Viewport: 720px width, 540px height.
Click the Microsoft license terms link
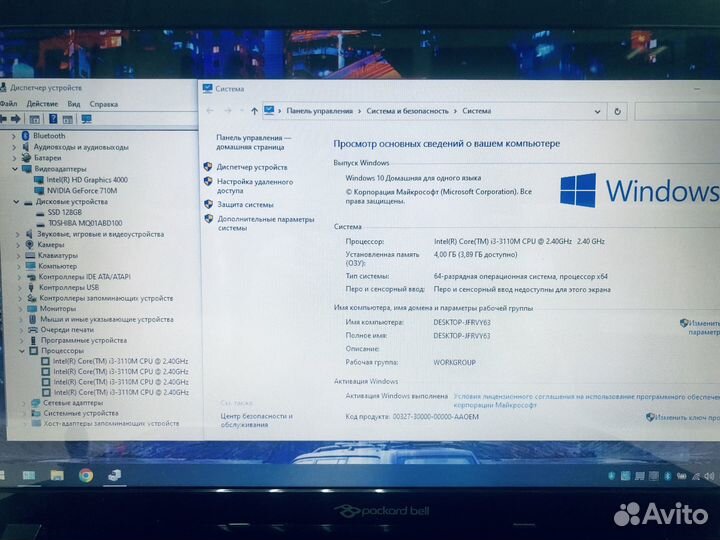coord(586,400)
